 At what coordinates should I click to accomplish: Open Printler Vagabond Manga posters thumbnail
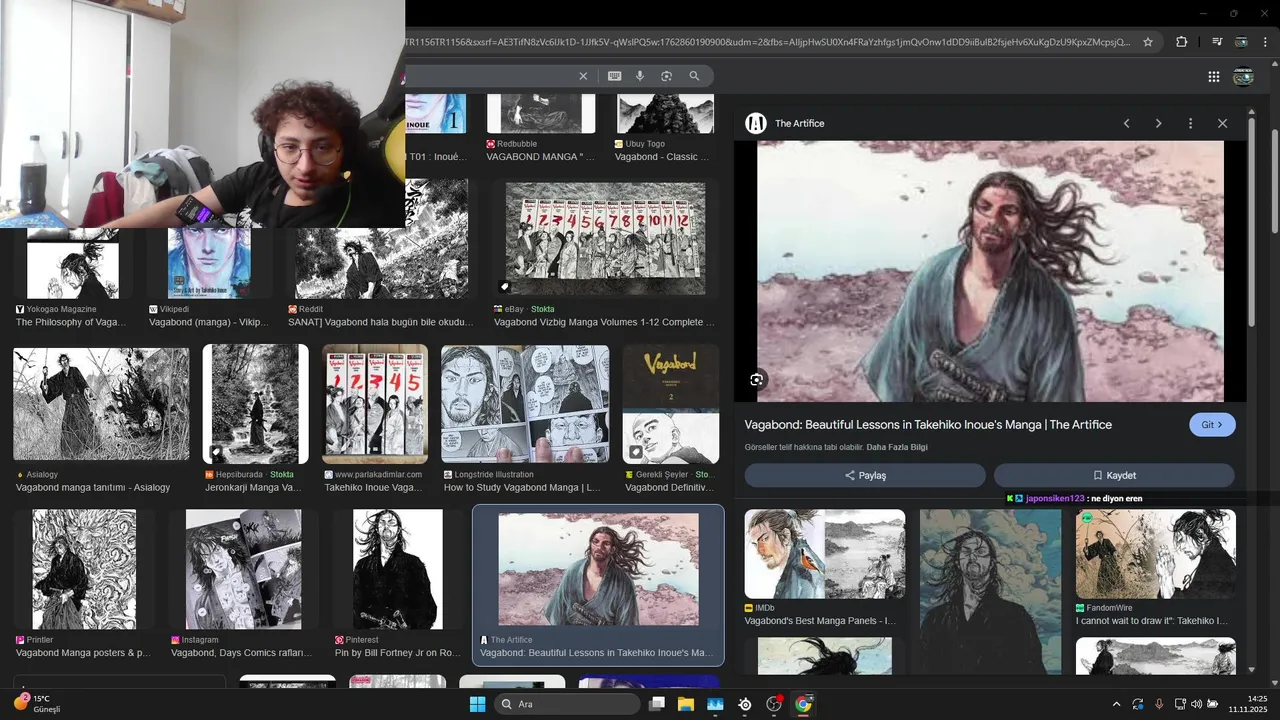84,569
